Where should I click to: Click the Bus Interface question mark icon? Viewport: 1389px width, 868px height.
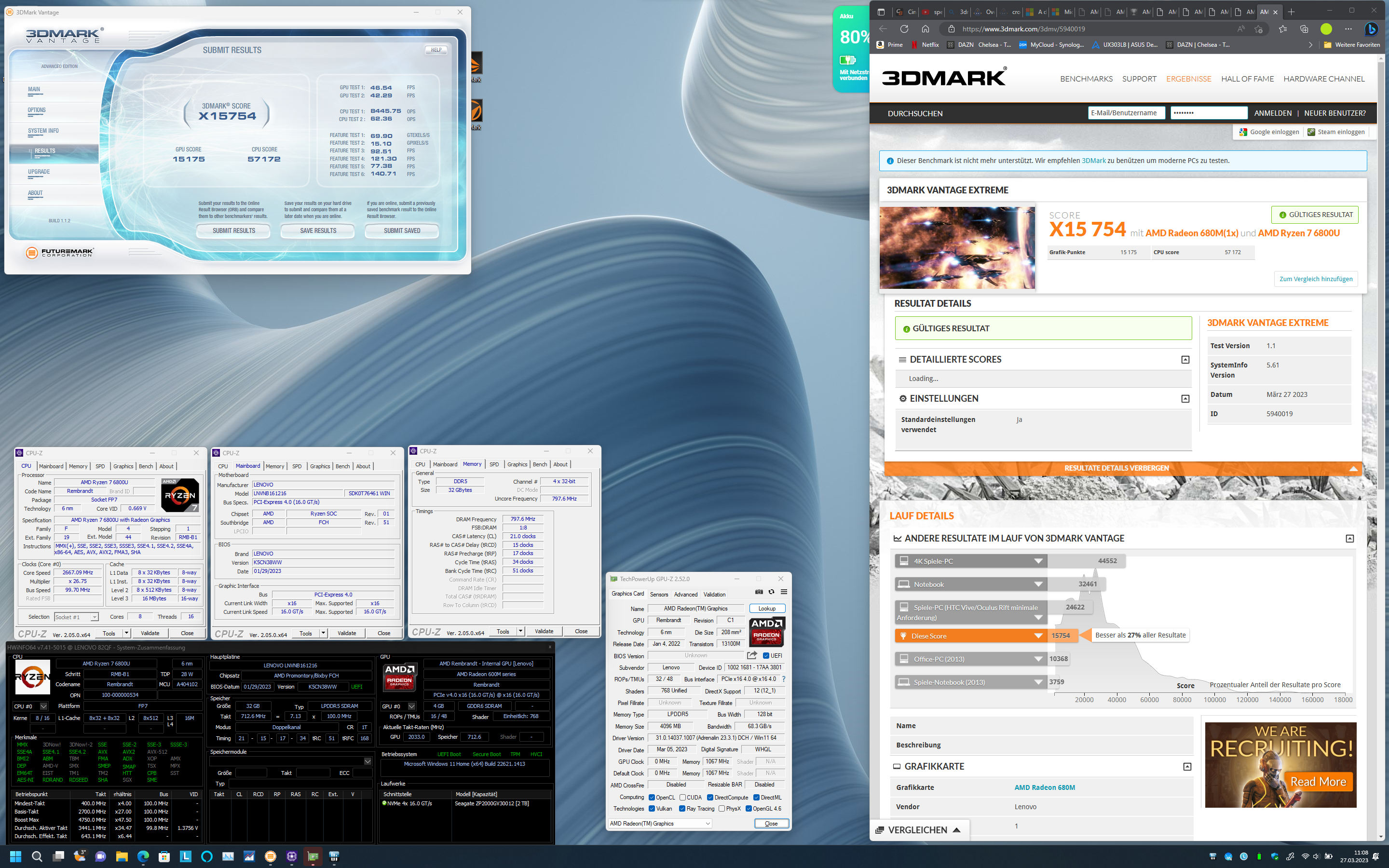(783, 679)
